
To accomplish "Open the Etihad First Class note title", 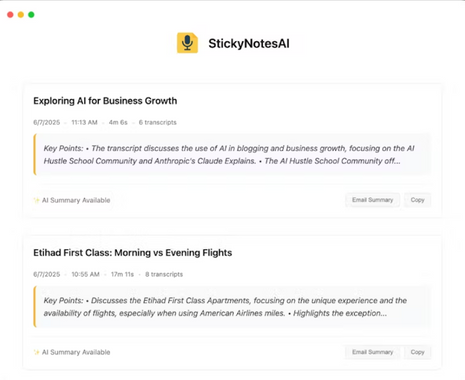I will [132, 253].
